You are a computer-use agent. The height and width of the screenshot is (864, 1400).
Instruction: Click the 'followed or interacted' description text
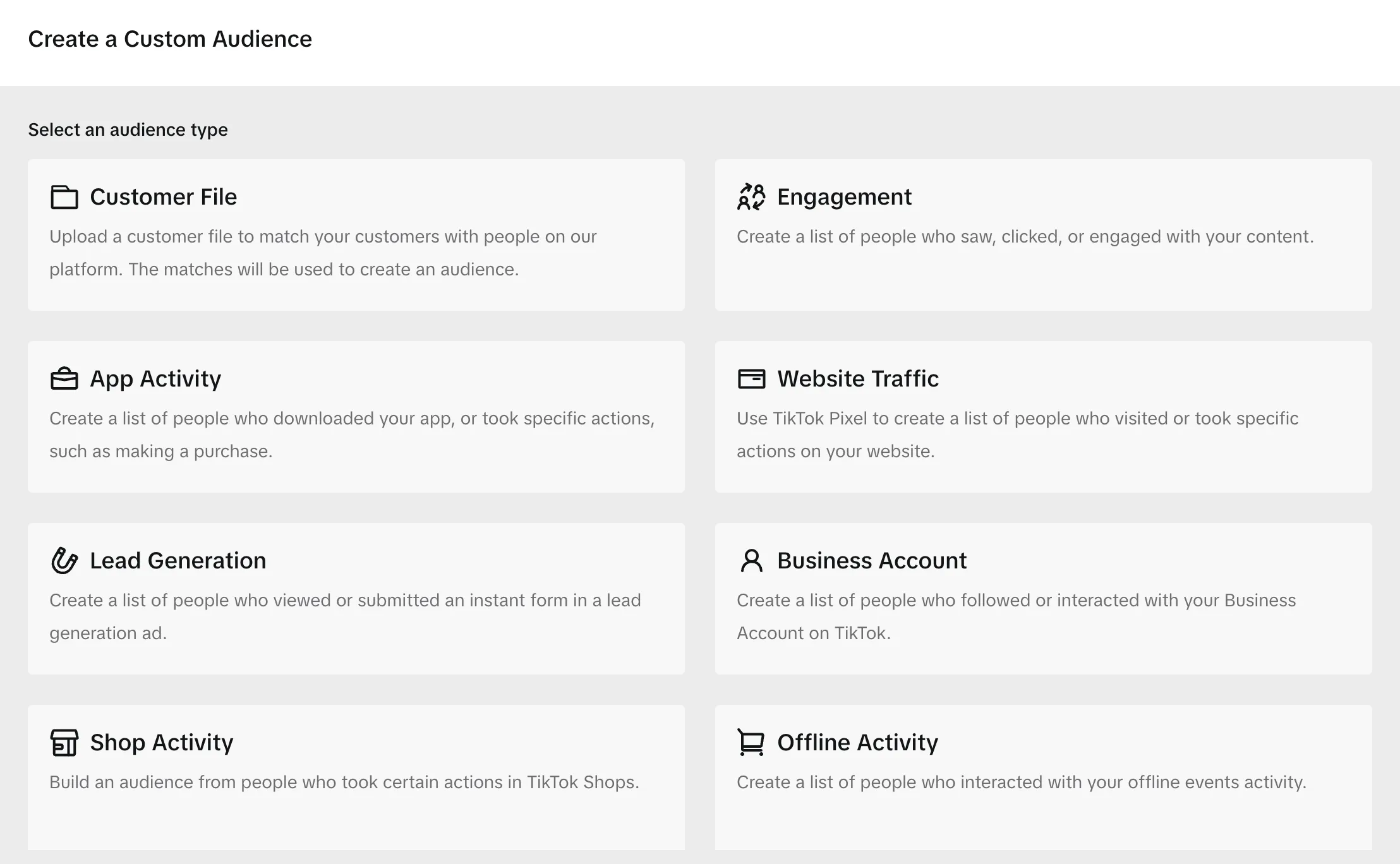point(1016,616)
